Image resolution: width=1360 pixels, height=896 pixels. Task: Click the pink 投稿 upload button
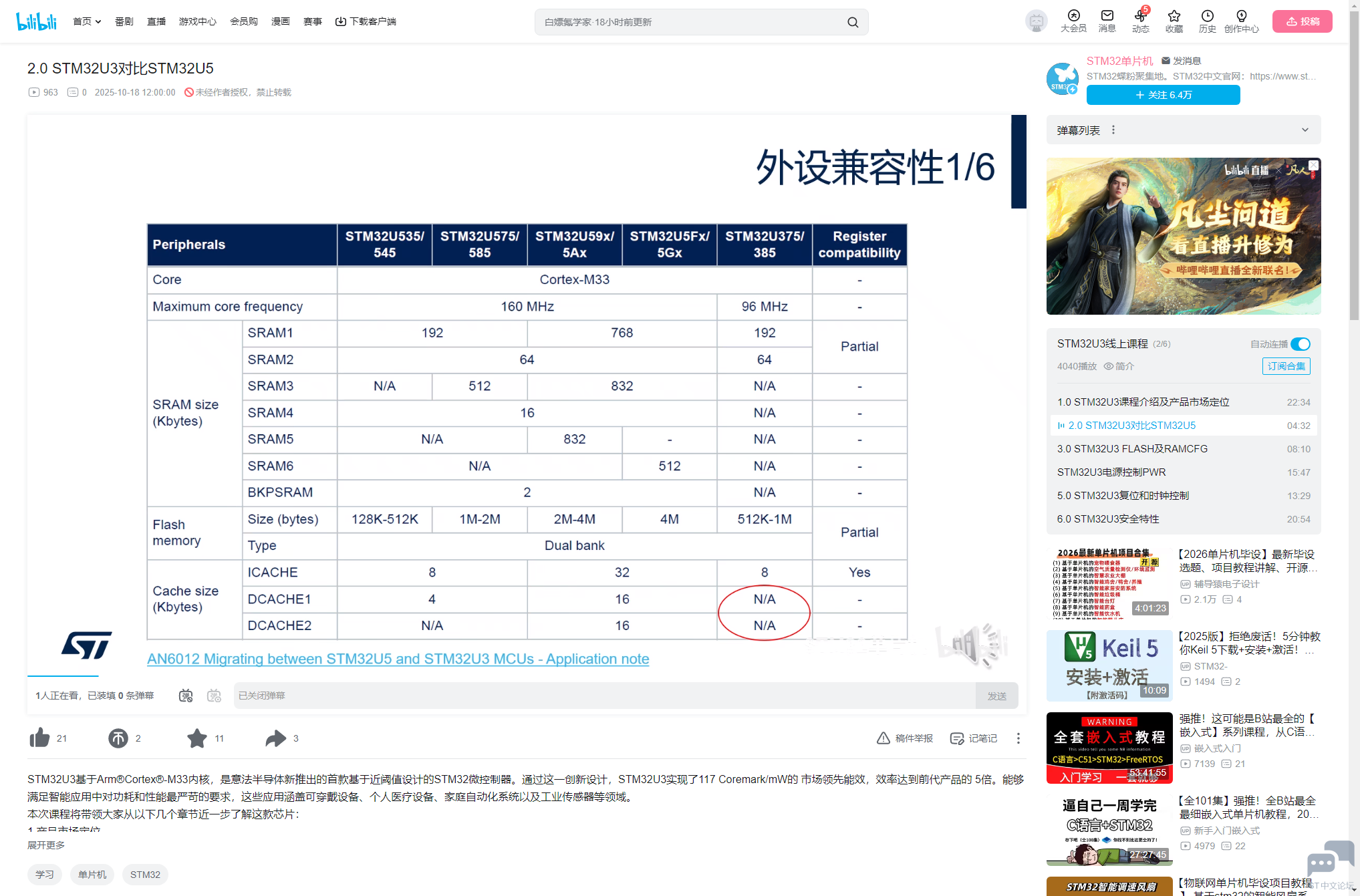(1302, 21)
